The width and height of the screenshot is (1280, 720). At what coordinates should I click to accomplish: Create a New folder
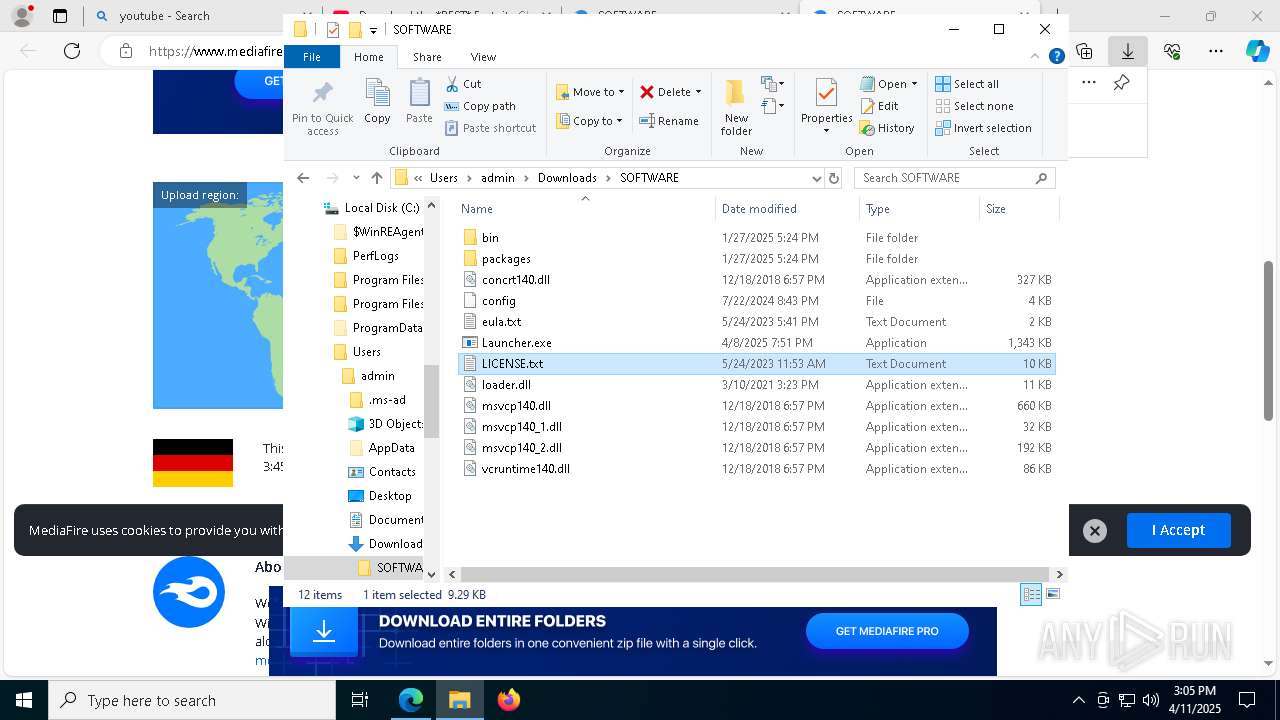point(736,107)
